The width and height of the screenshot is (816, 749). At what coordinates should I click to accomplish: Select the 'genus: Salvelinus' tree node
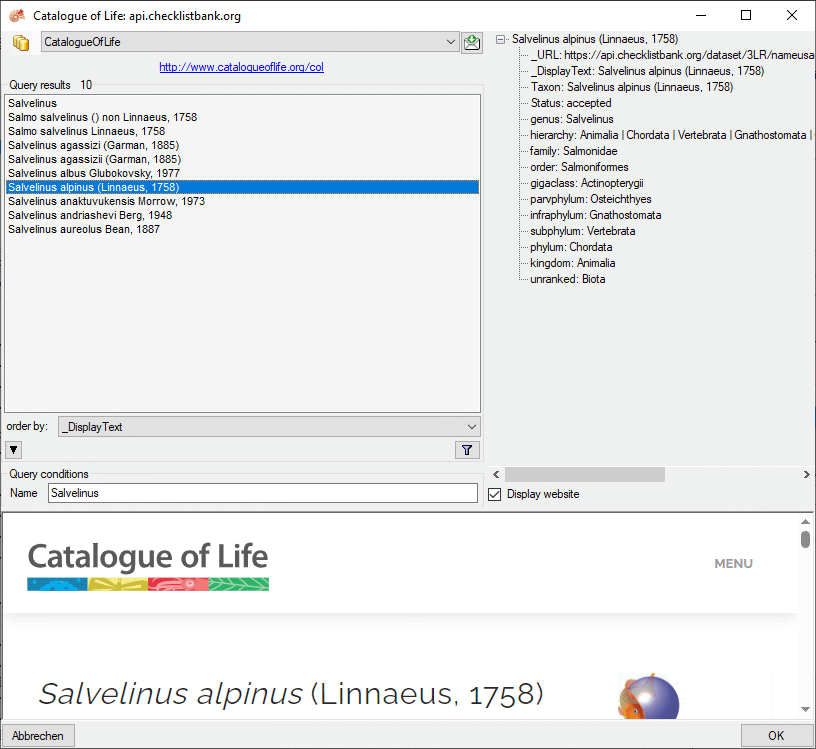click(571, 119)
